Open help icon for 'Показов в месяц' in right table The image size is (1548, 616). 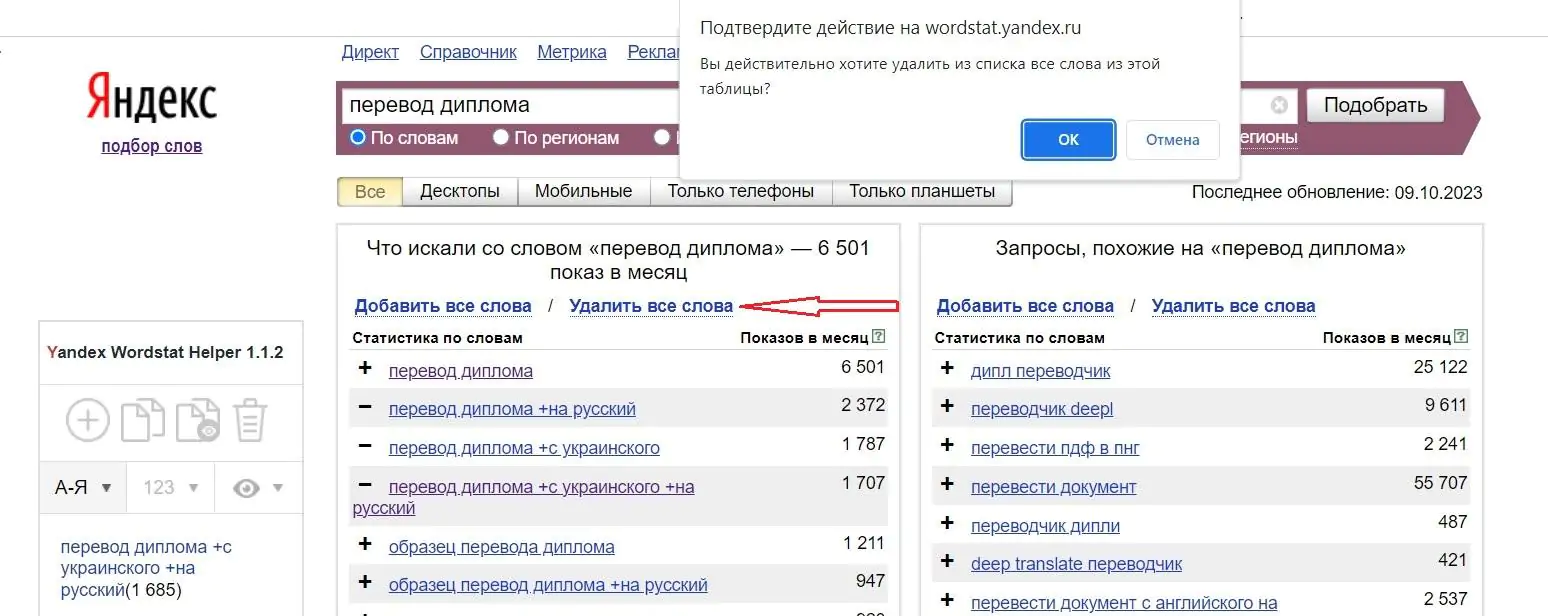click(1461, 337)
